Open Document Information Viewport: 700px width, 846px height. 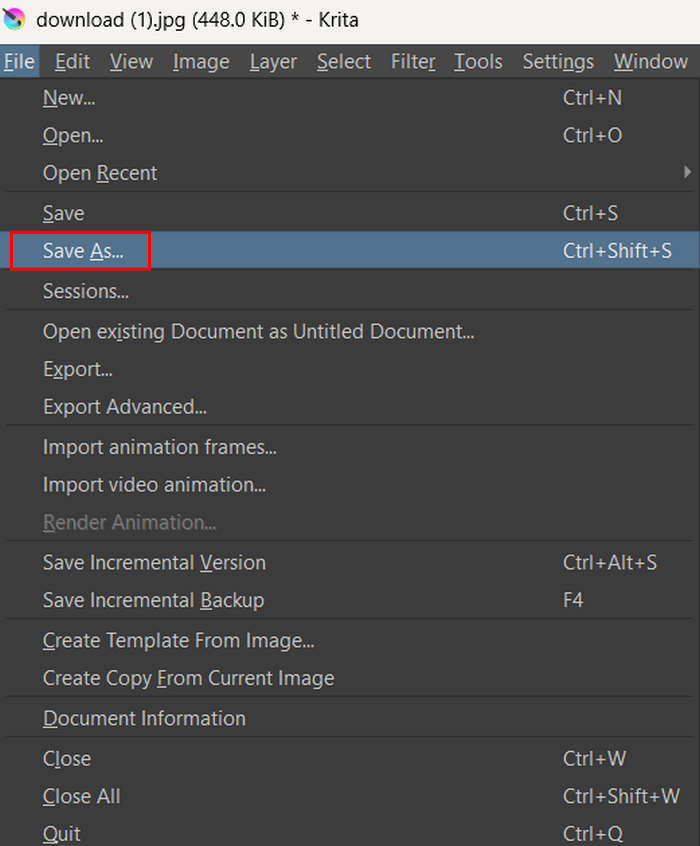pyautogui.click(x=350, y=719)
